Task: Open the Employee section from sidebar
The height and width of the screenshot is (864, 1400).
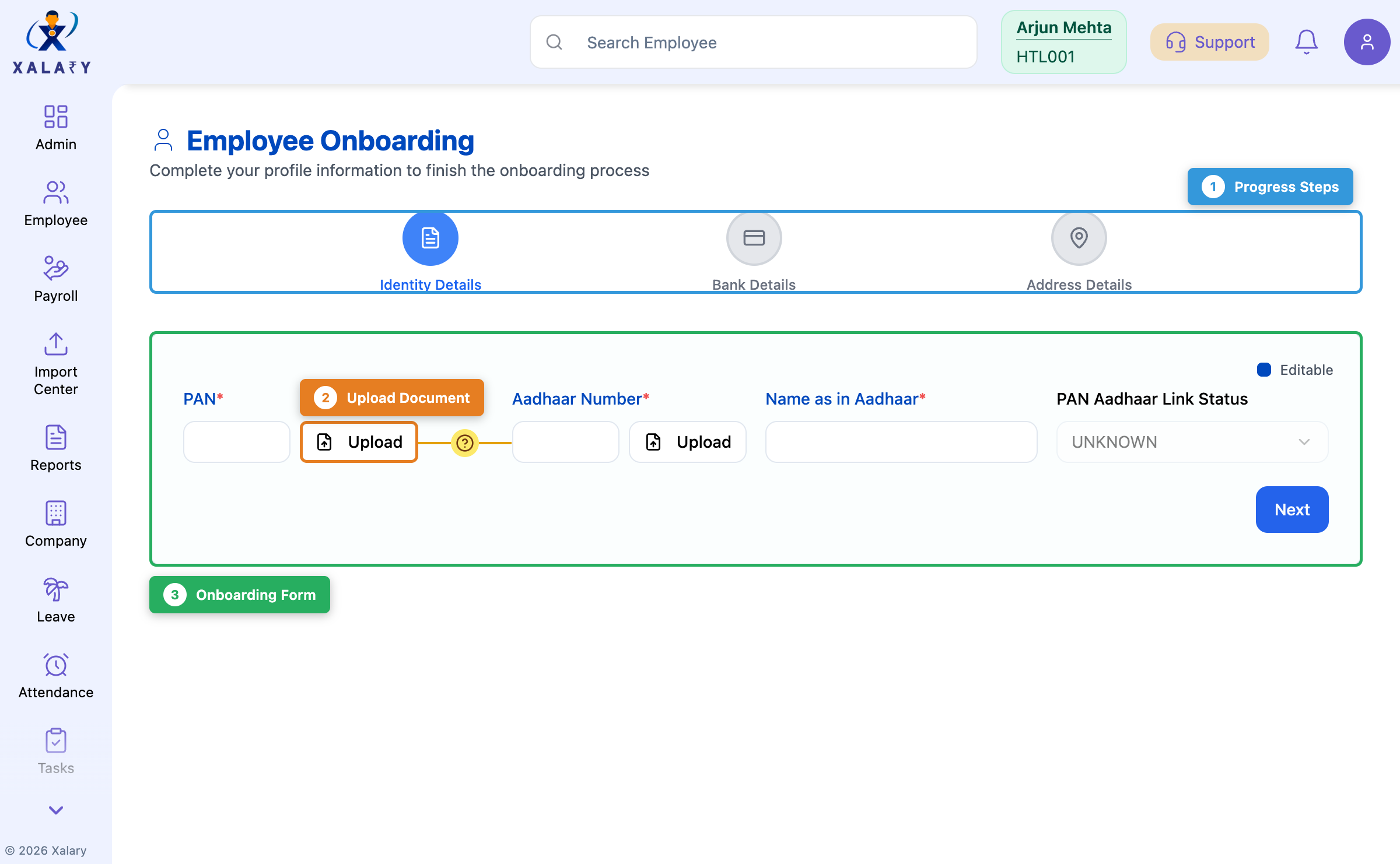Action: coord(55,192)
